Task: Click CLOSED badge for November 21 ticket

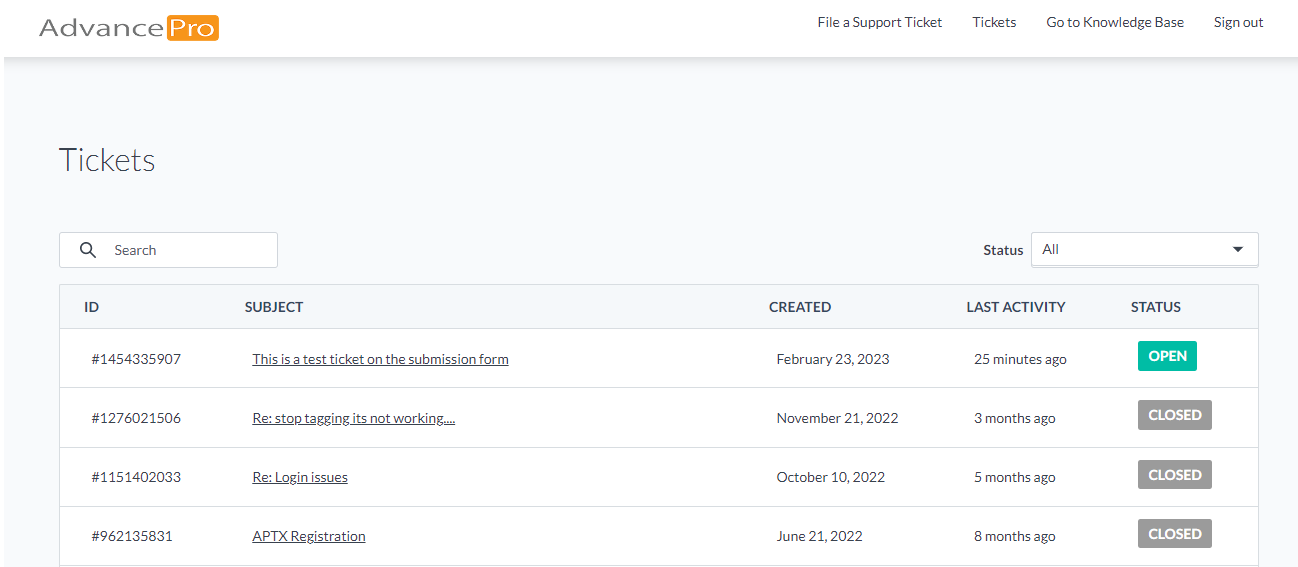Action: (x=1174, y=415)
